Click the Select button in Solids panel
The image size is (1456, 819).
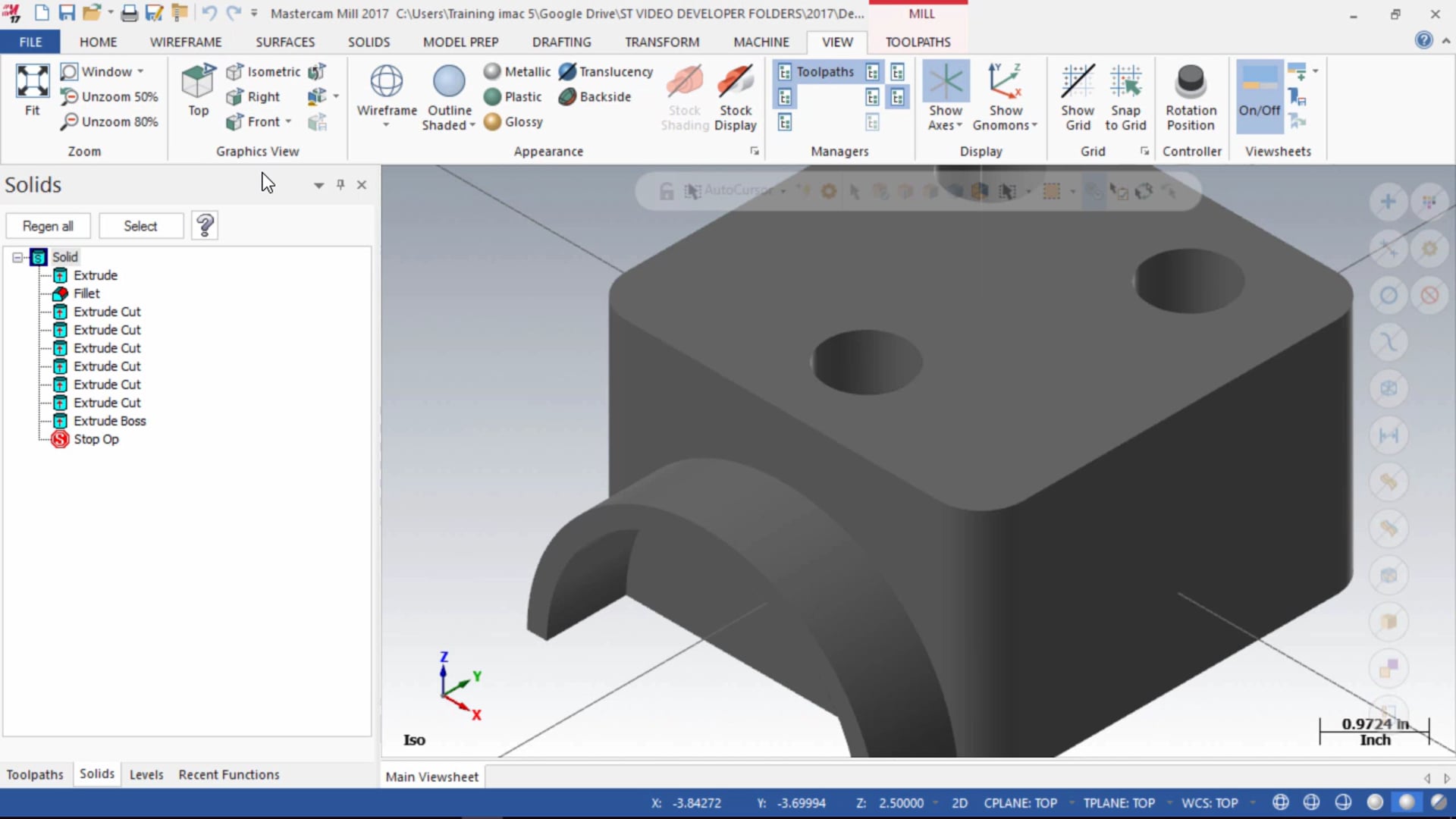coord(140,225)
